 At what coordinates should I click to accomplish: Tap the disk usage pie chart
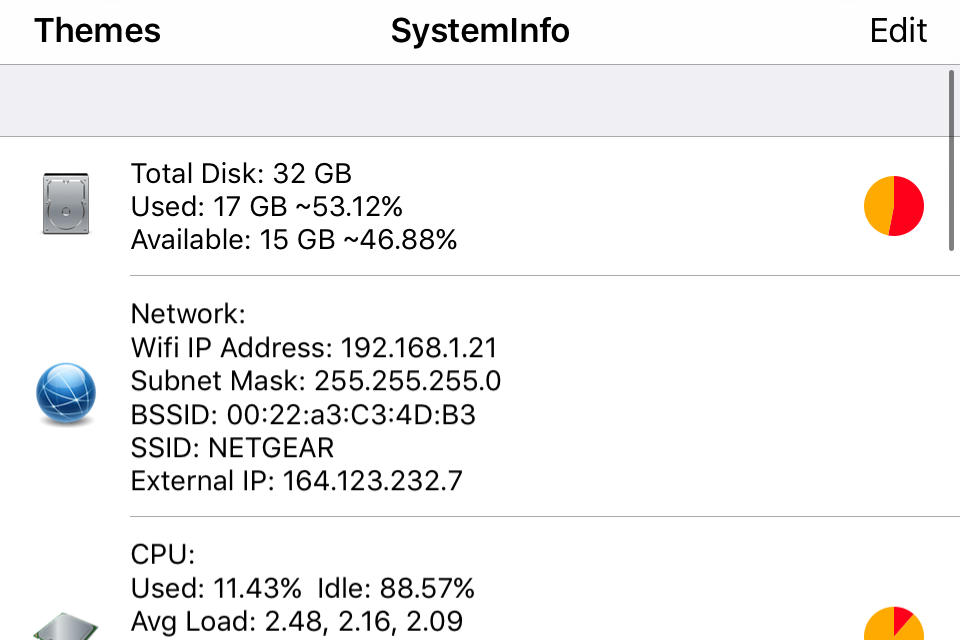click(x=893, y=206)
